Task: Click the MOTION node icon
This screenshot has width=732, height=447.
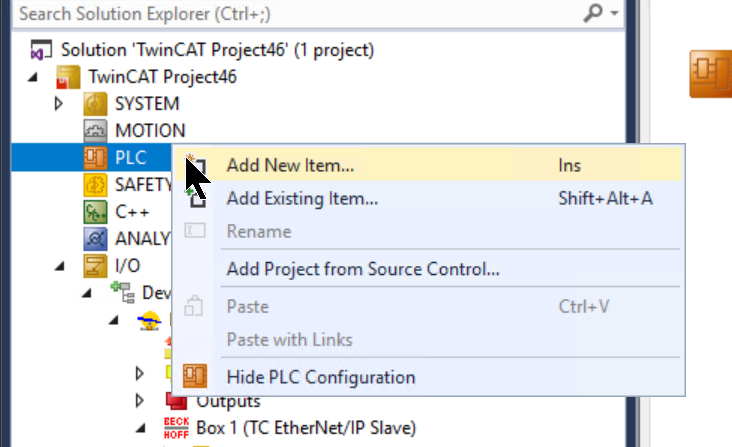Action: point(95,131)
